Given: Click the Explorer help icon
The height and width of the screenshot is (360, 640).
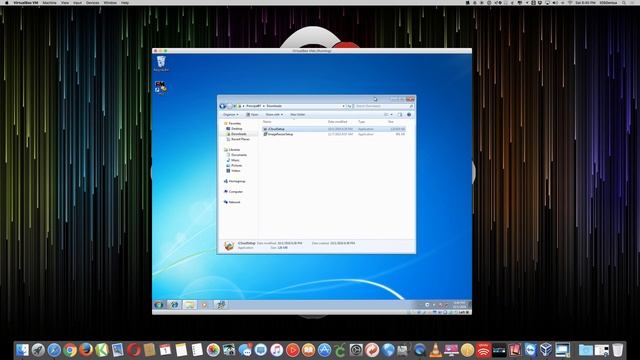Looking at the screenshot, I should [409, 115].
